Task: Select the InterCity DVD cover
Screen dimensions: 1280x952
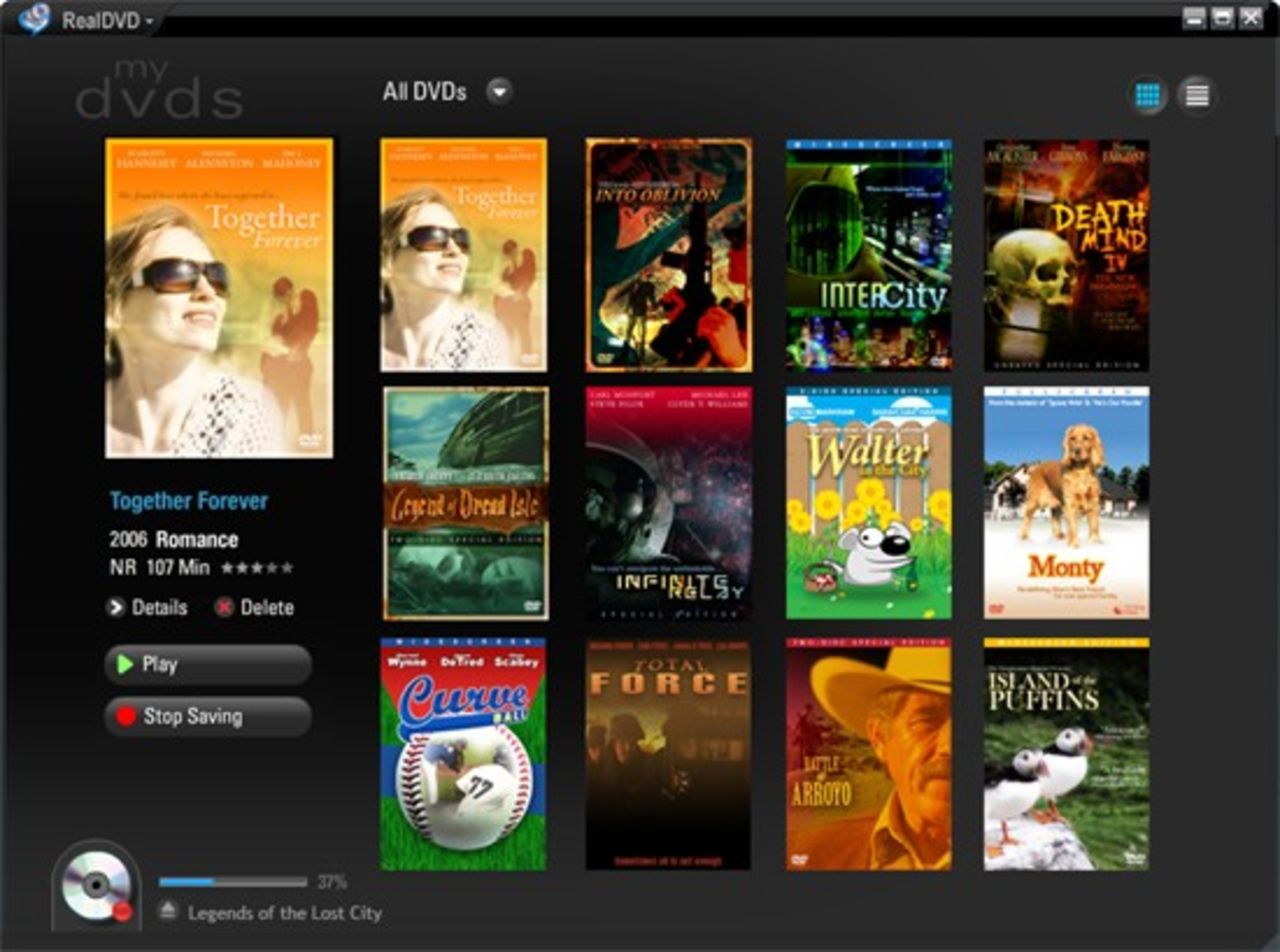Action: [868, 255]
